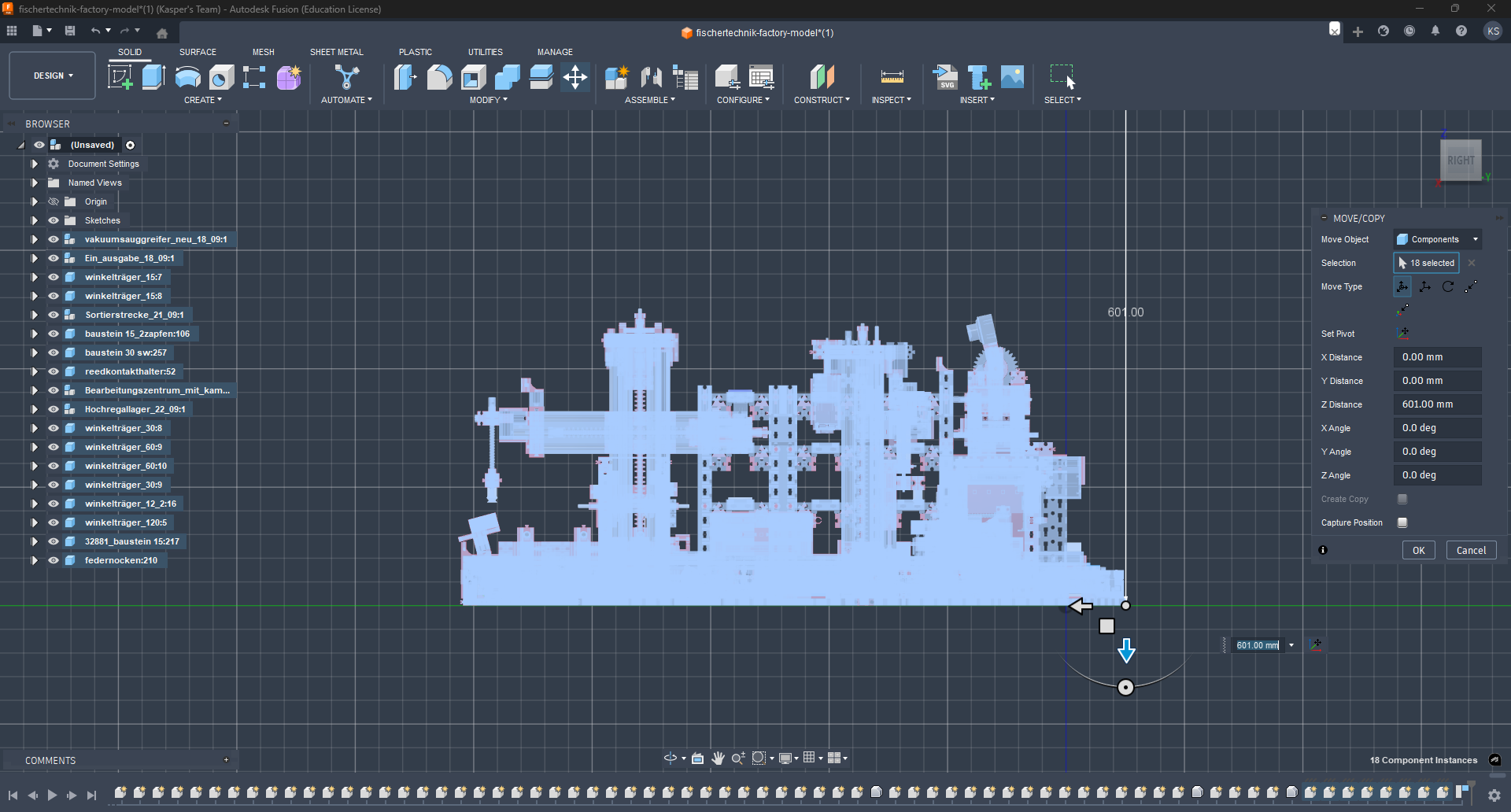Hide the winkelträger_15:7 component
This screenshot has height=812, width=1511.
click(x=53, y=277)
